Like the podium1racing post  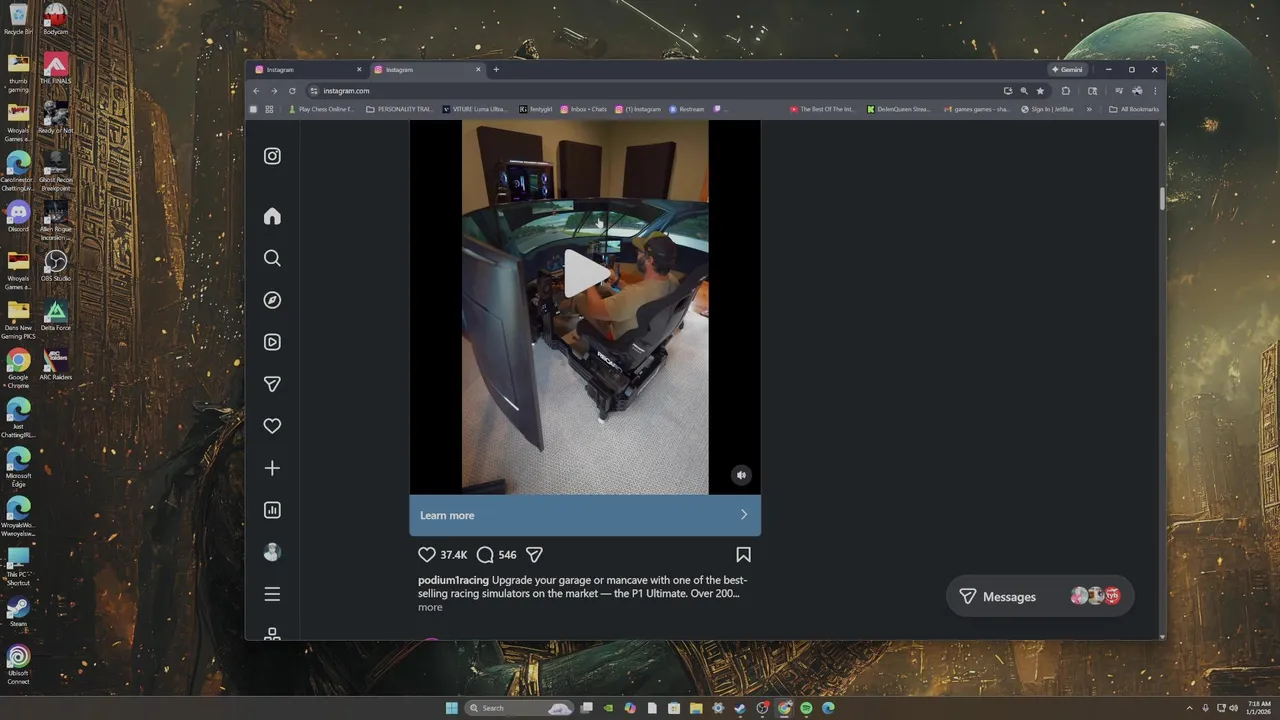click(427, 555)
